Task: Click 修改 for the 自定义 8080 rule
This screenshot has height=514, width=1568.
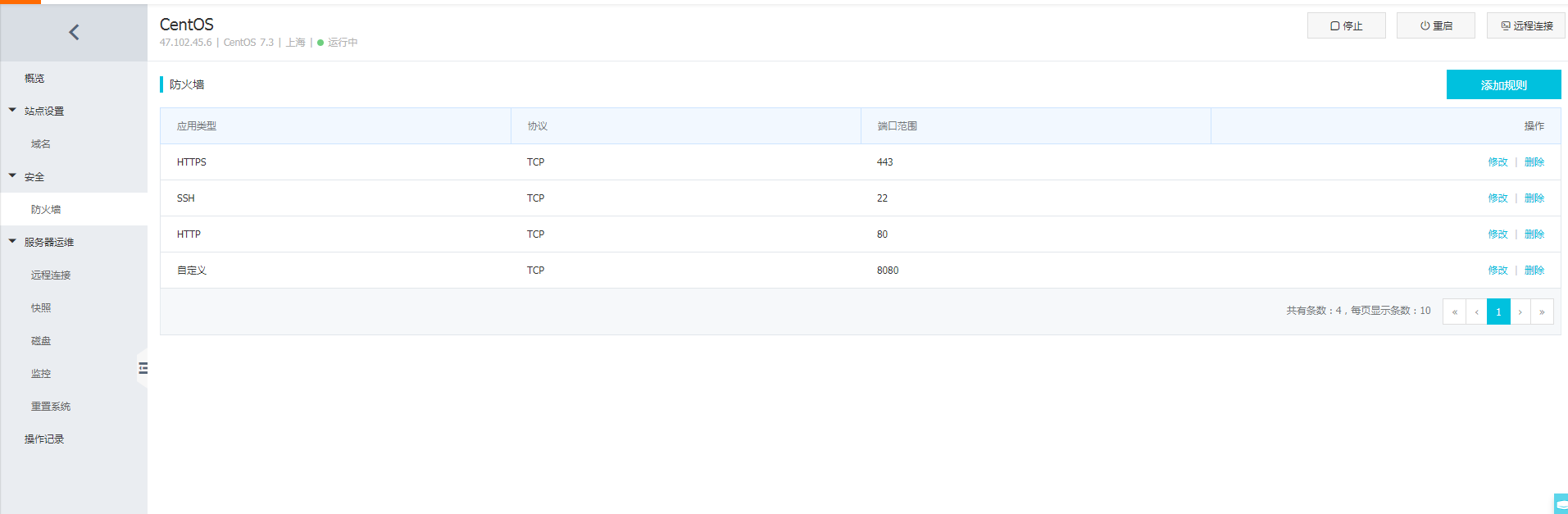Action: pyautogui.click(x=1498, y=271)
